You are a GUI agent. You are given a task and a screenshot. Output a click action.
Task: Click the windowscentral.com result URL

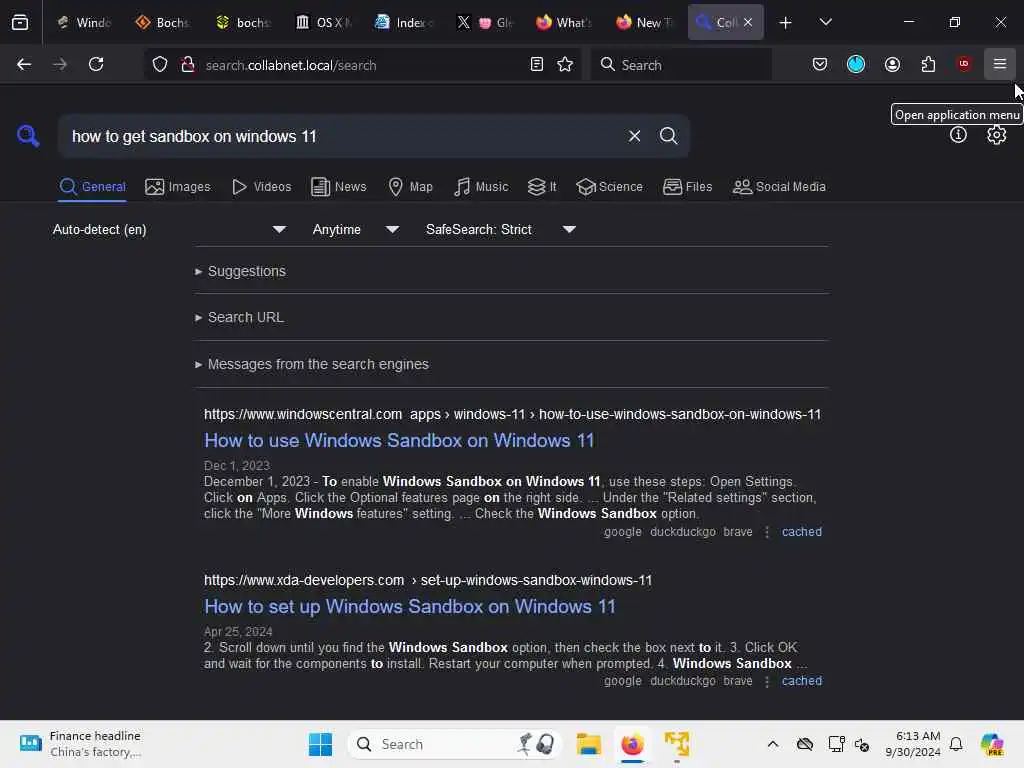point(512,414)
